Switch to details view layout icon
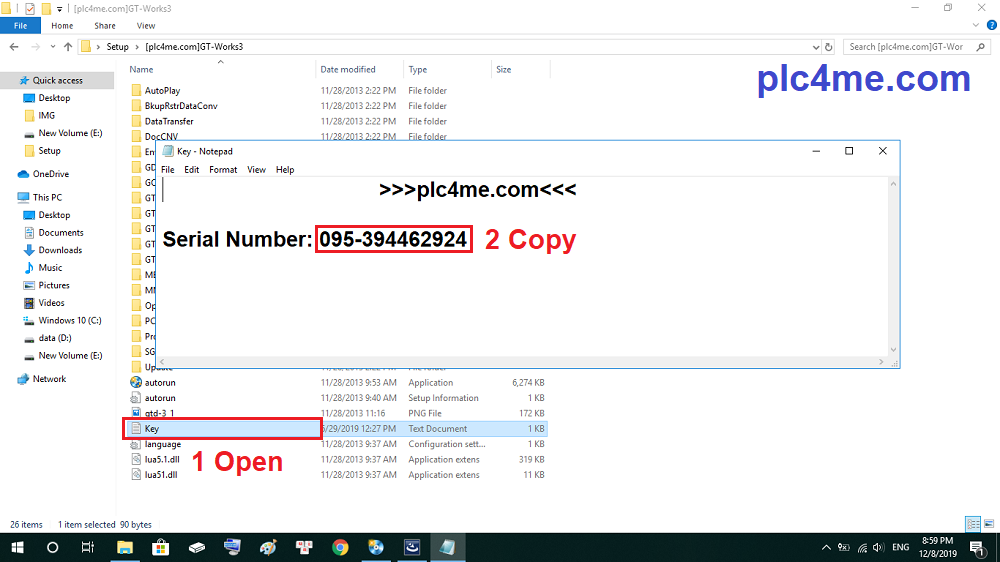This screenshot has width=1000, height=562. tap(973, 524)
